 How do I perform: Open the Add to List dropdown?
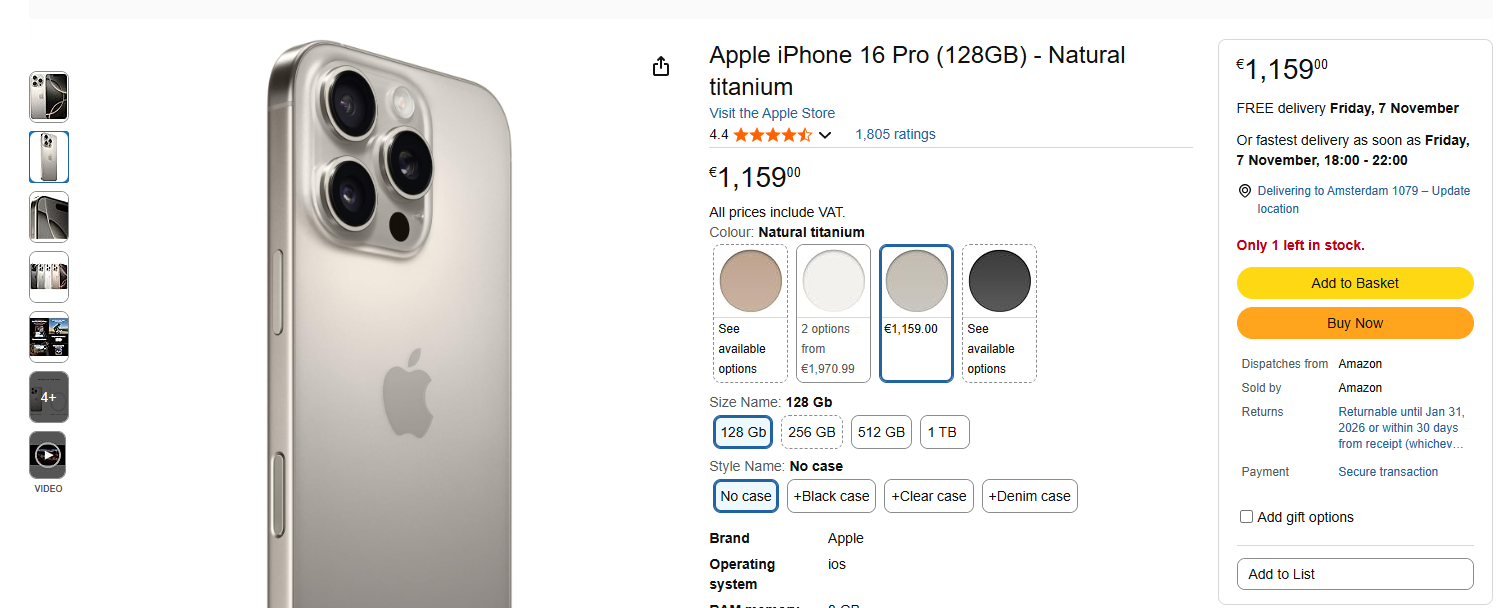(x=1355, y=574)
